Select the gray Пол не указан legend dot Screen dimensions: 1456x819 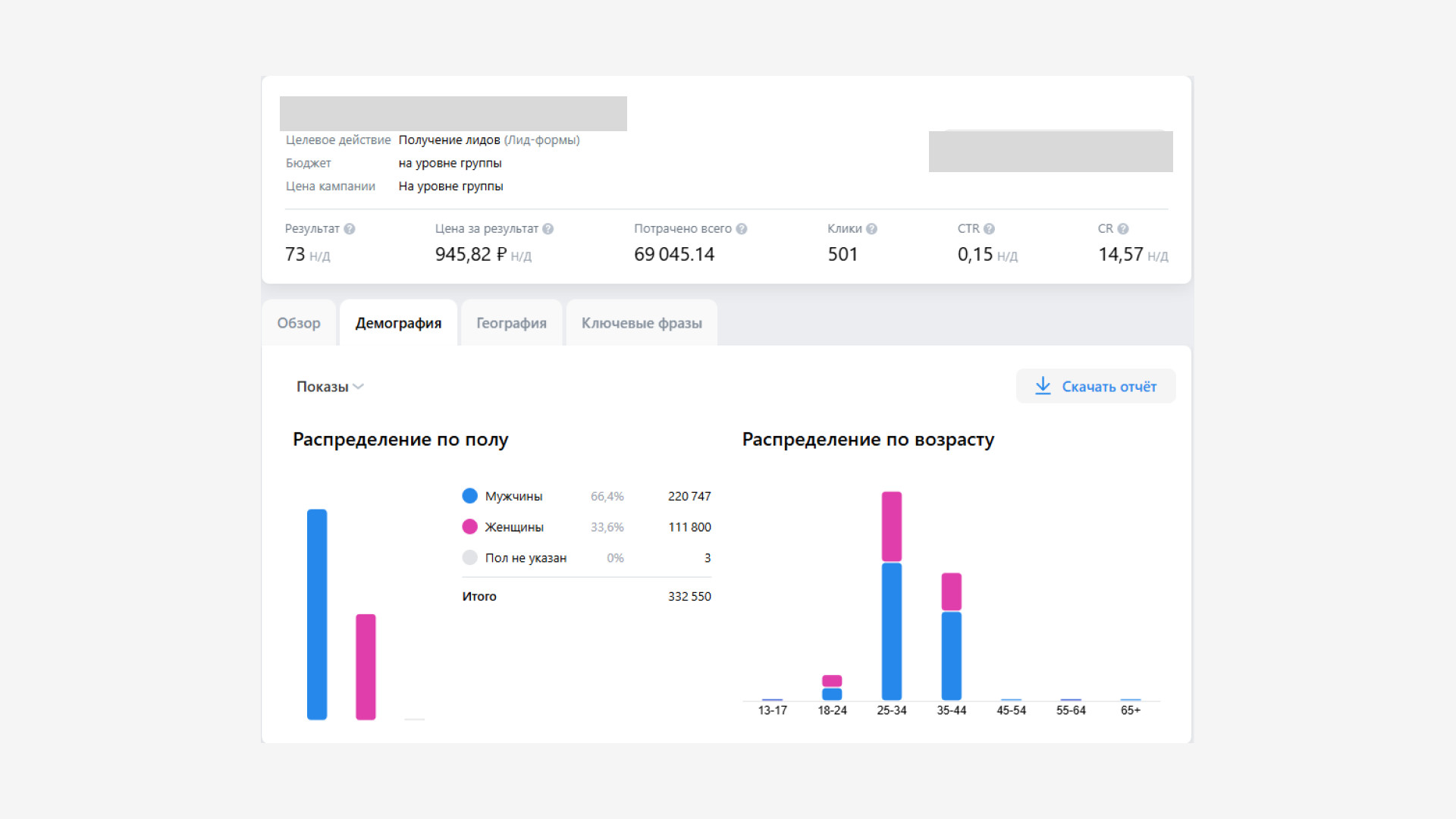tap(470, 558)
